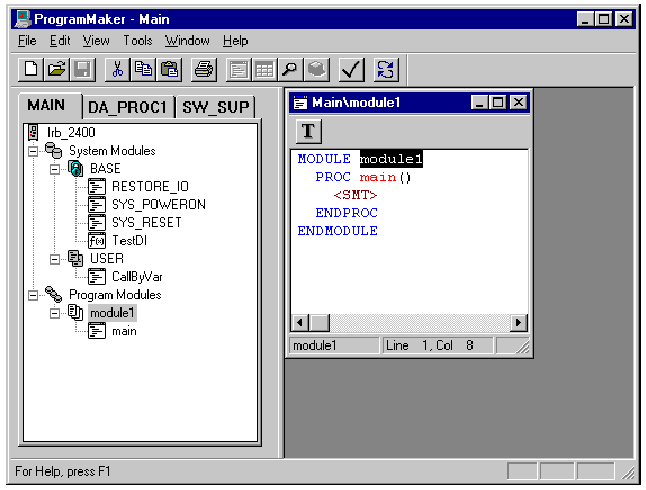Maximize the Main\module1 window
646x490 pixels.
pos(497,103)
